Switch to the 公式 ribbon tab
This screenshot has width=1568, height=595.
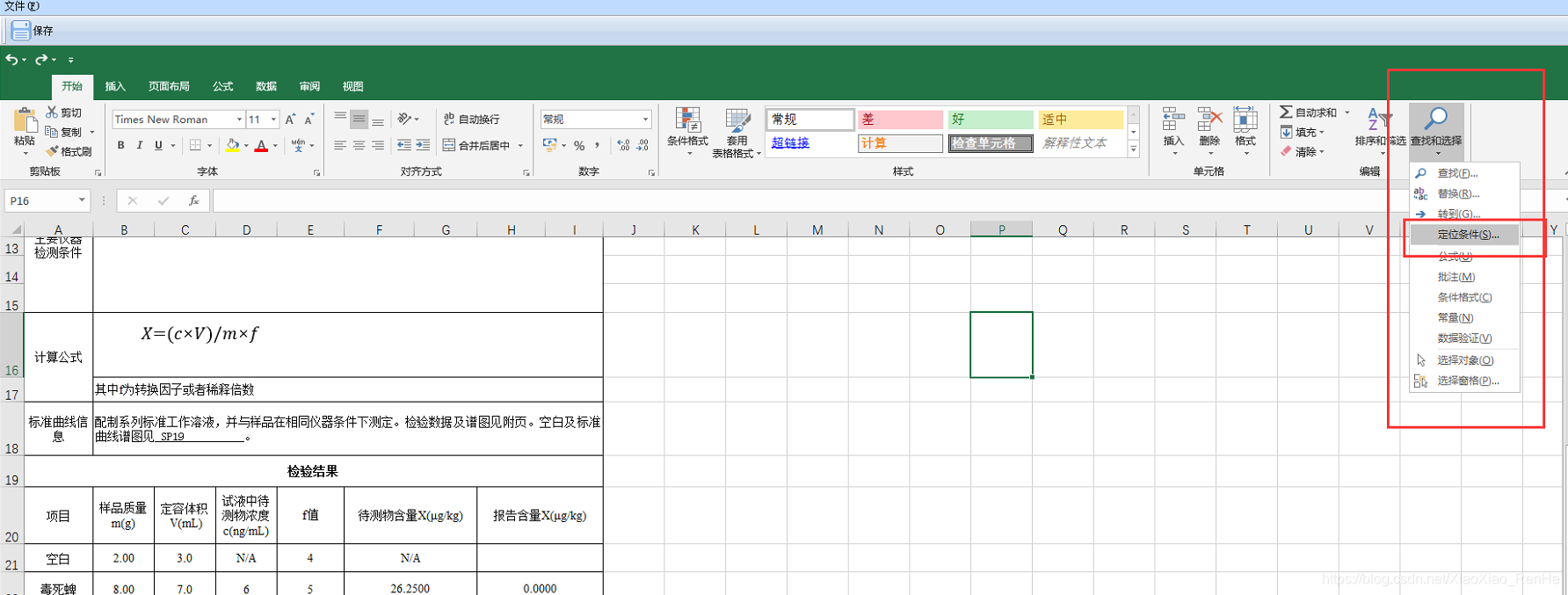point(223,86)
